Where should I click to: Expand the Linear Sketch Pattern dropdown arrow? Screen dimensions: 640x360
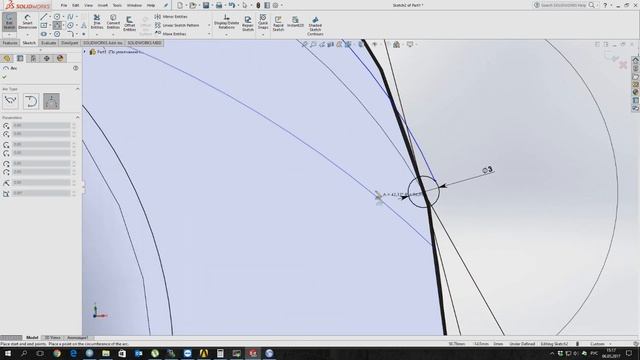tap(209, 25)
